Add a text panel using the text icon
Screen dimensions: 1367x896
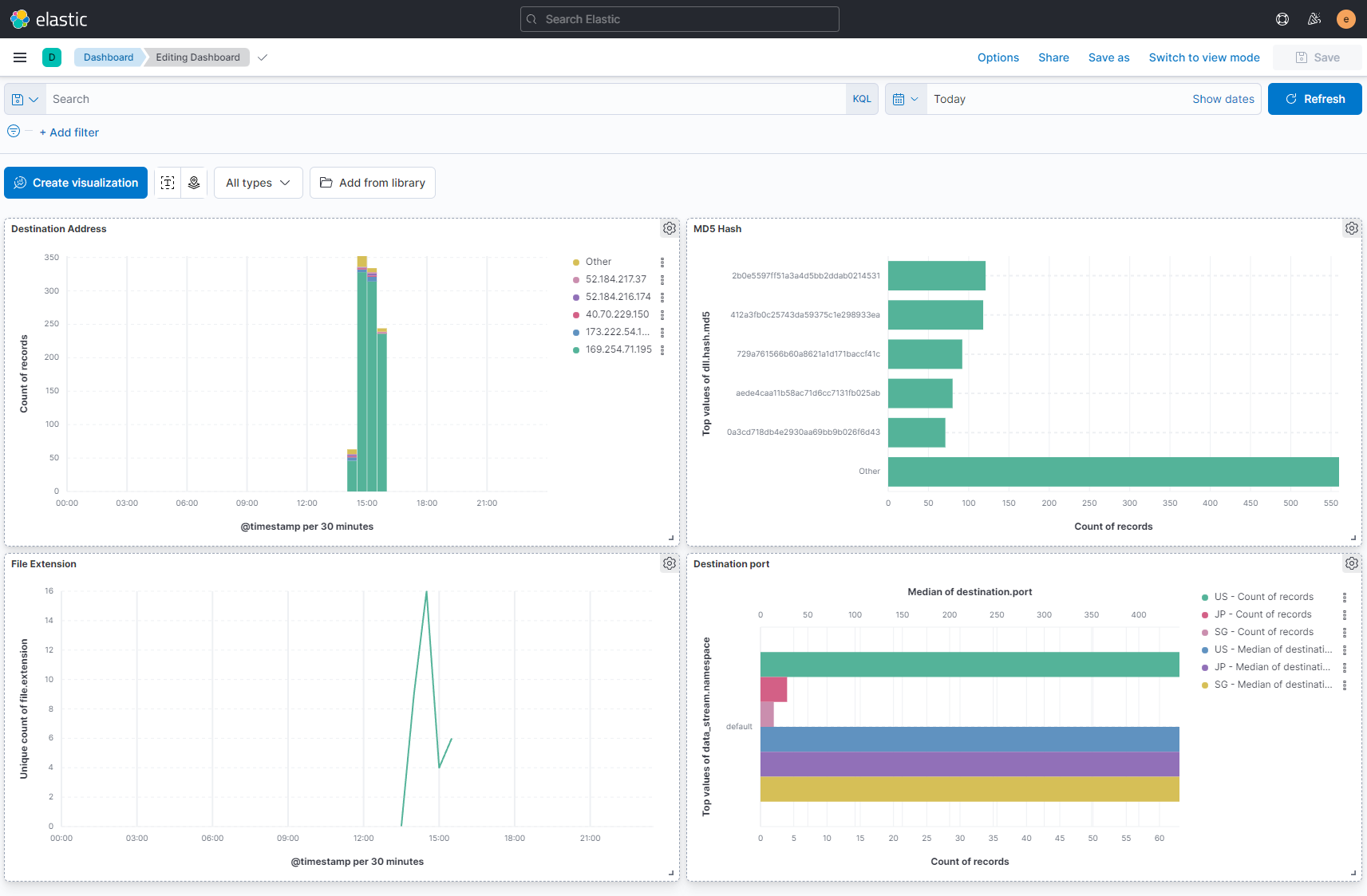(168, 182)
